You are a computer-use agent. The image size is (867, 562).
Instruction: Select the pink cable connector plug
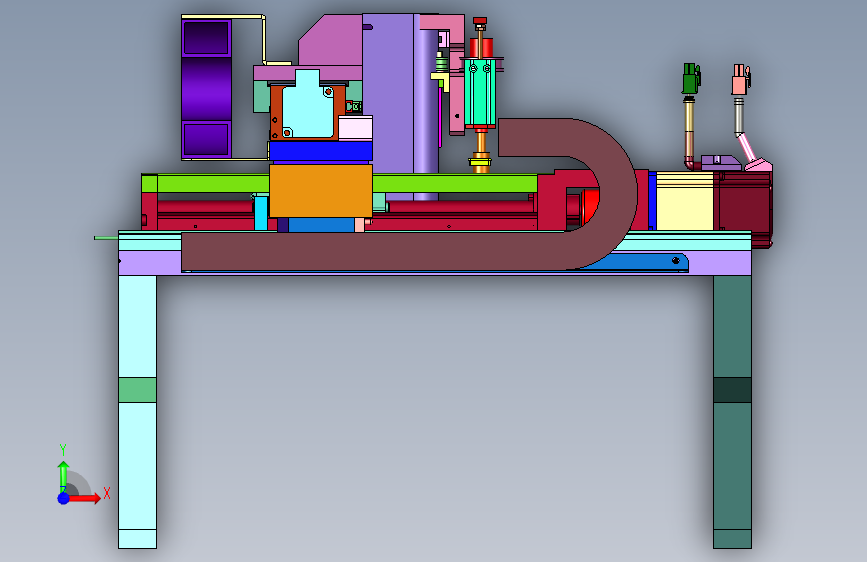point(741,80)
